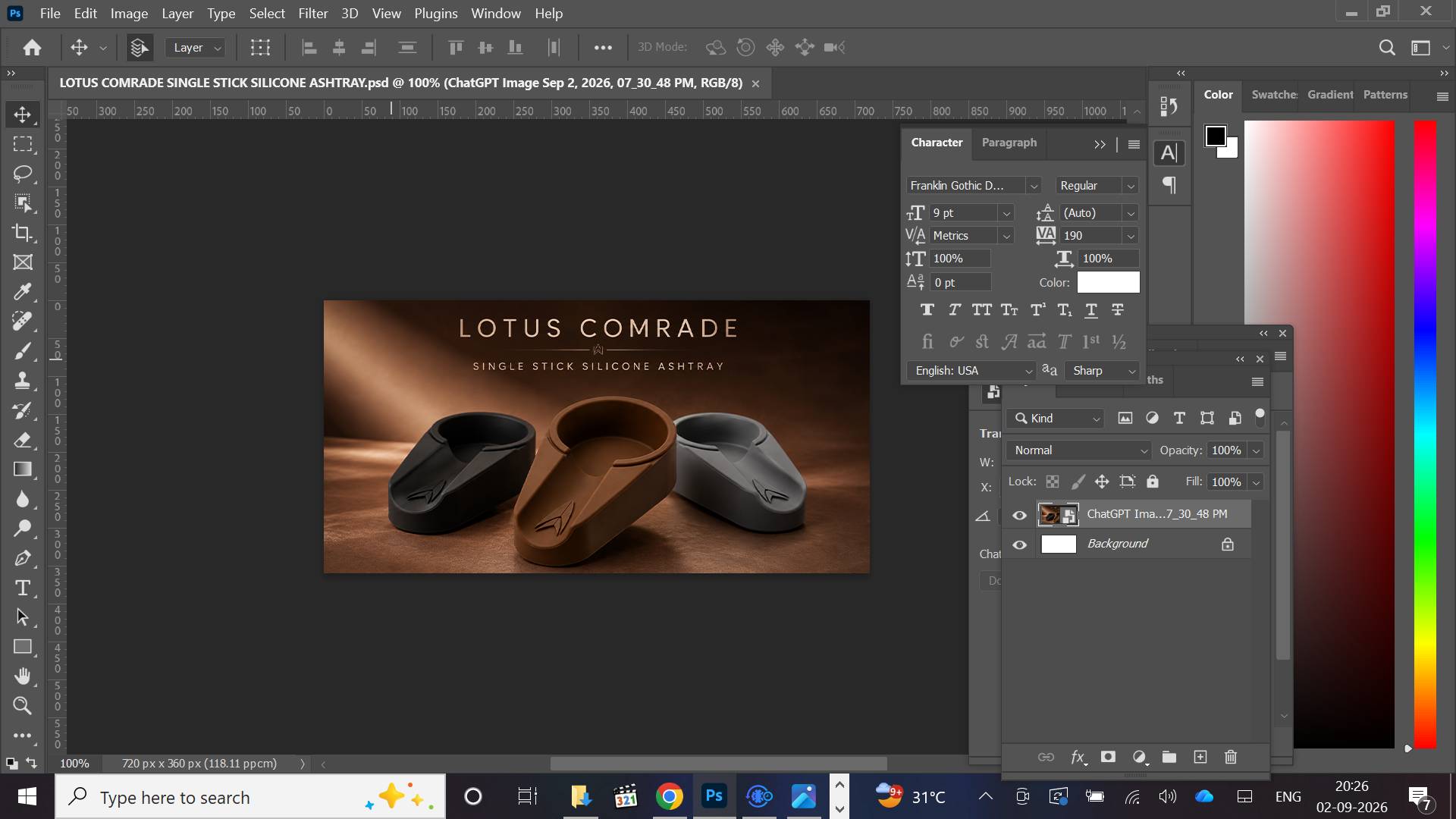Select the Eyedropper tool
This screenshot has height=819, width=1456.
[23, 292]
